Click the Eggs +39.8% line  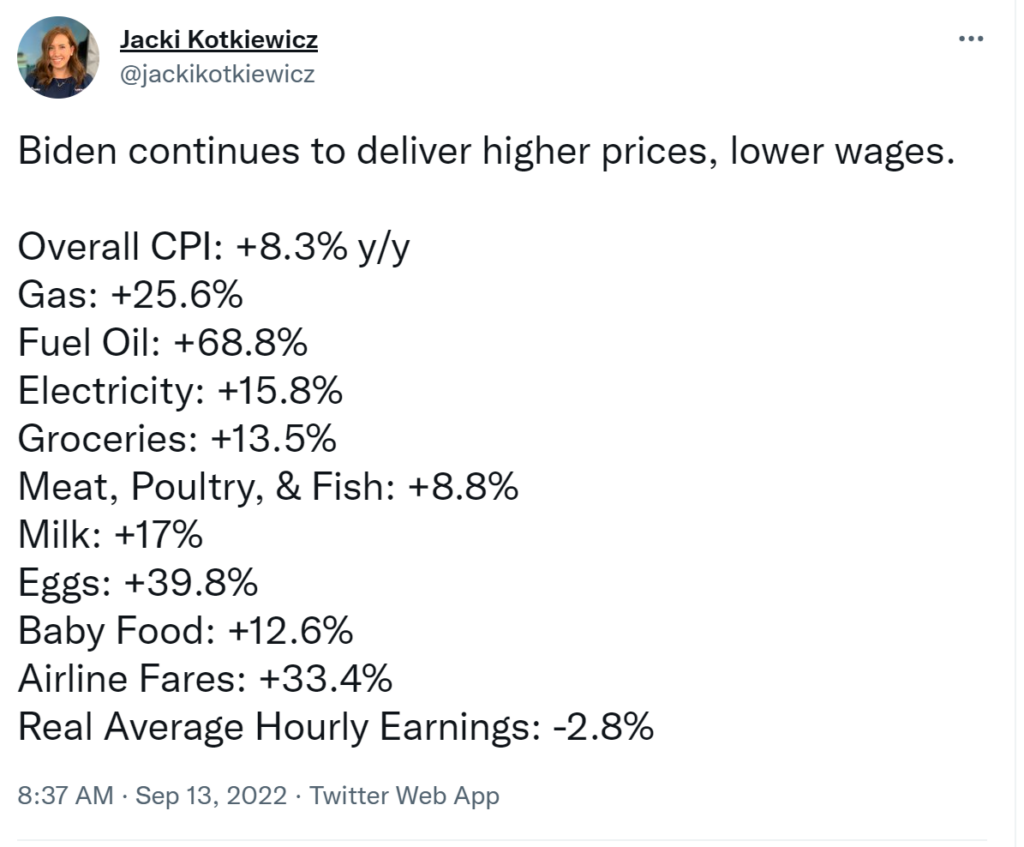pyautogui.click(x=138, y=583)
